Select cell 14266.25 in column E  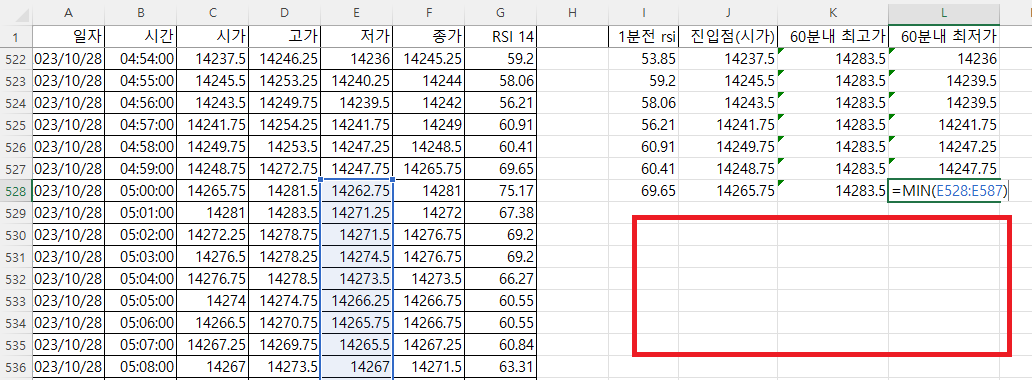point(357,300)
